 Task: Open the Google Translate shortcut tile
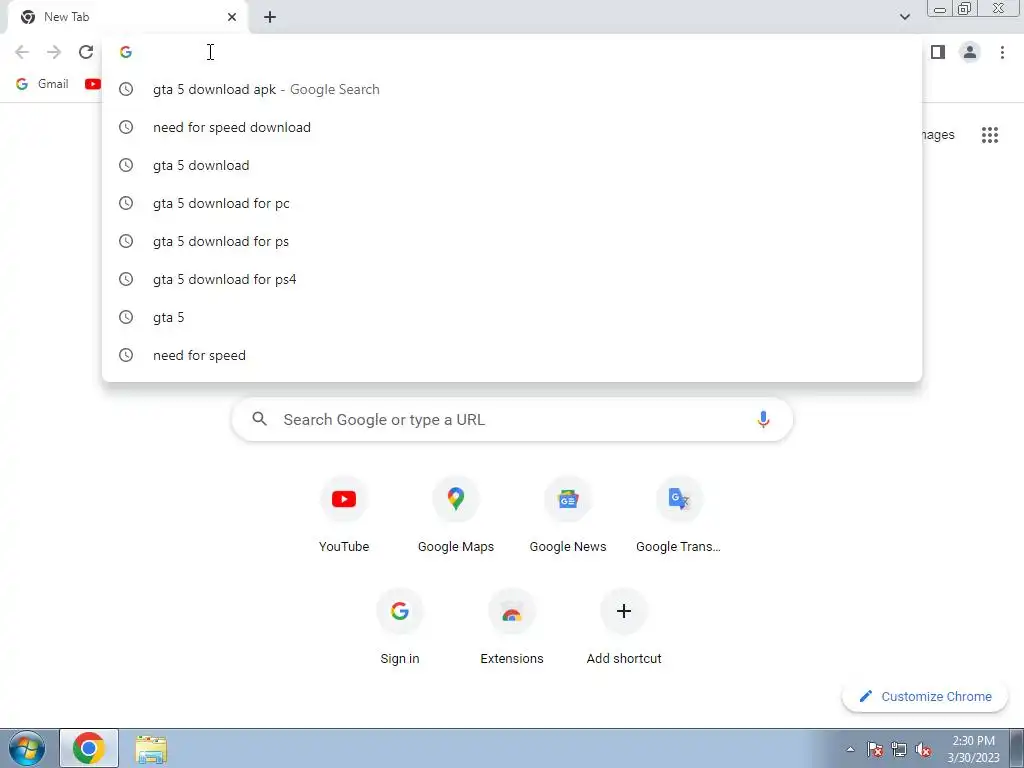[679, 515]
